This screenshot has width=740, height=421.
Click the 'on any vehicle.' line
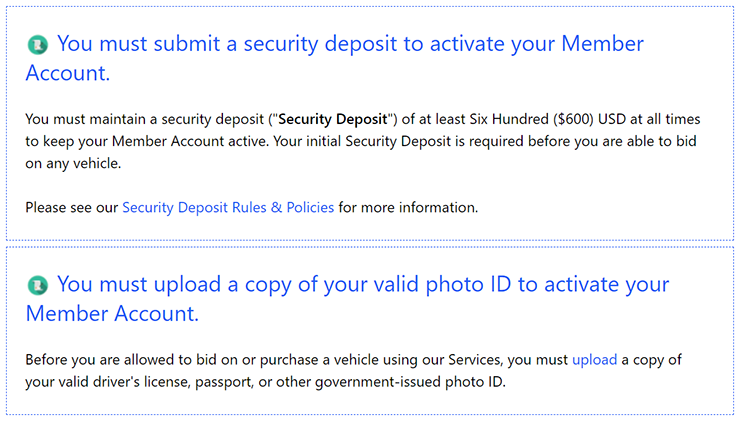(x=73, y=163)
